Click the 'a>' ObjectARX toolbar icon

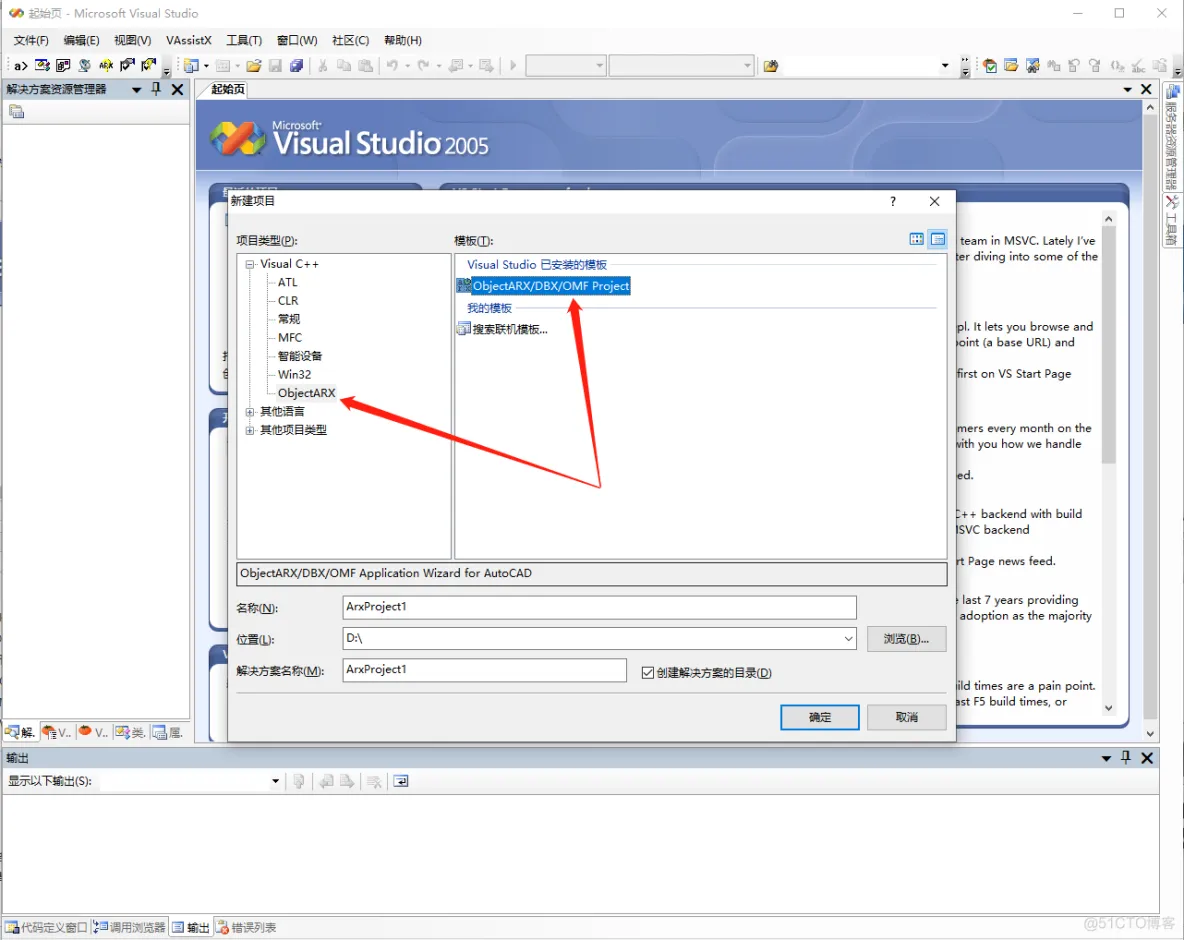pos(21,66)
